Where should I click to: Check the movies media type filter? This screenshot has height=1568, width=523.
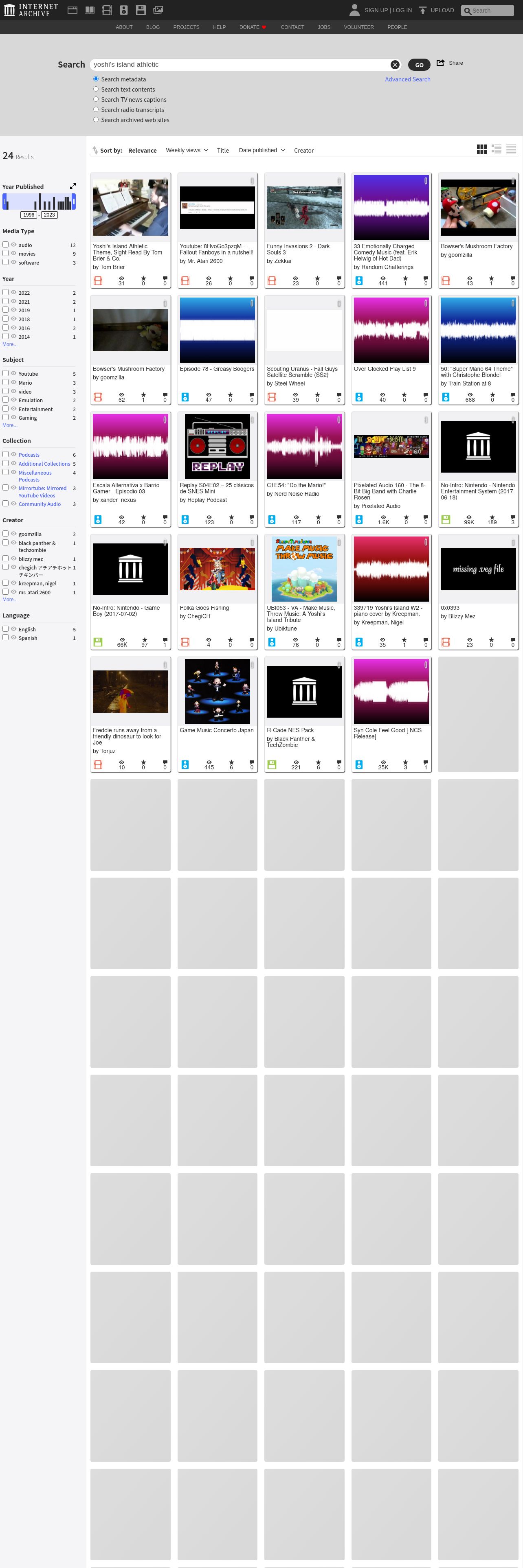pos(5,253)
